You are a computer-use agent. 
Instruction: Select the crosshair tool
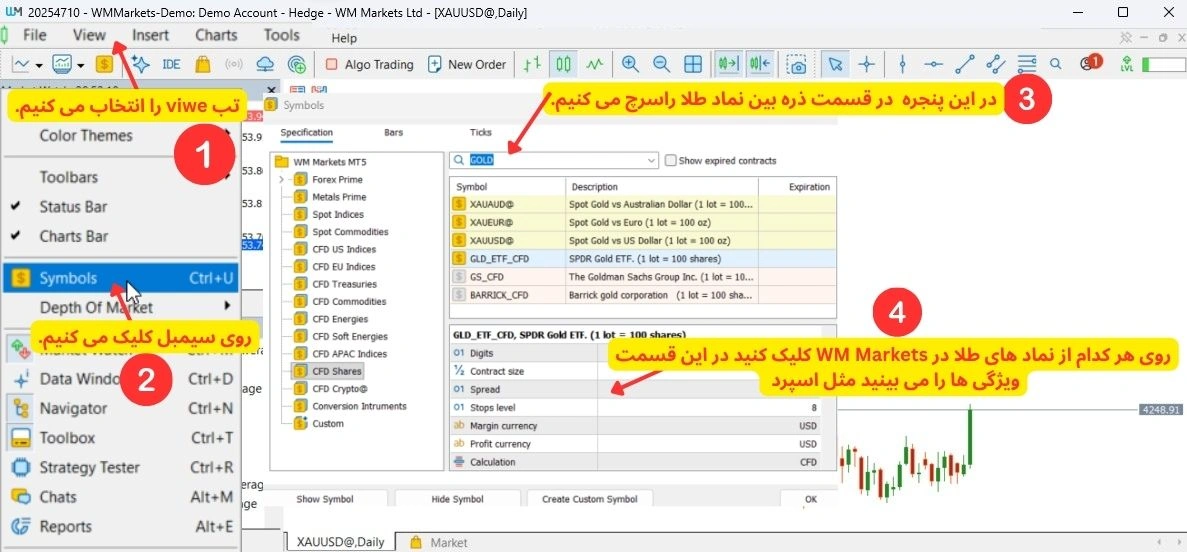pos(867,64)
